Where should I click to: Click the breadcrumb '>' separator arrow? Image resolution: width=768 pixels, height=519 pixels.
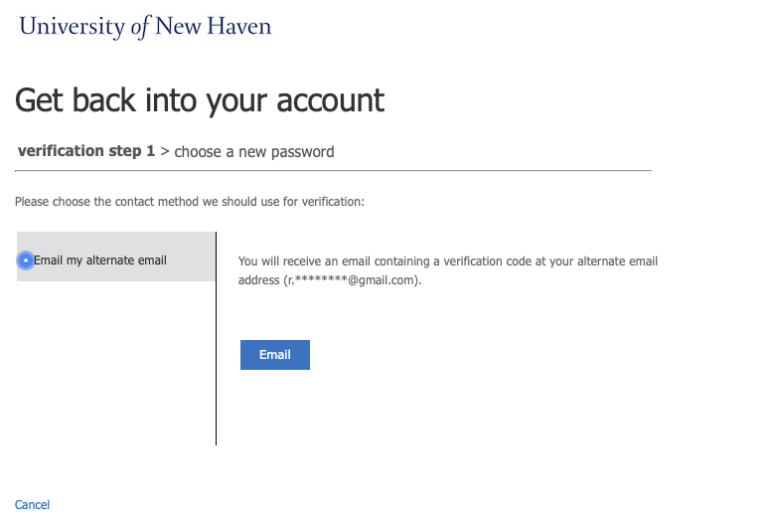click(x=165, y=151)
